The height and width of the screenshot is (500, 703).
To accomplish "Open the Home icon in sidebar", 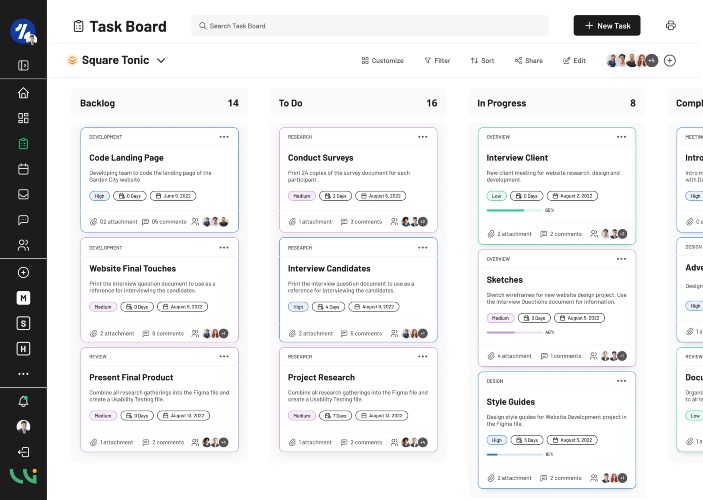I will (x=23, y=93).
